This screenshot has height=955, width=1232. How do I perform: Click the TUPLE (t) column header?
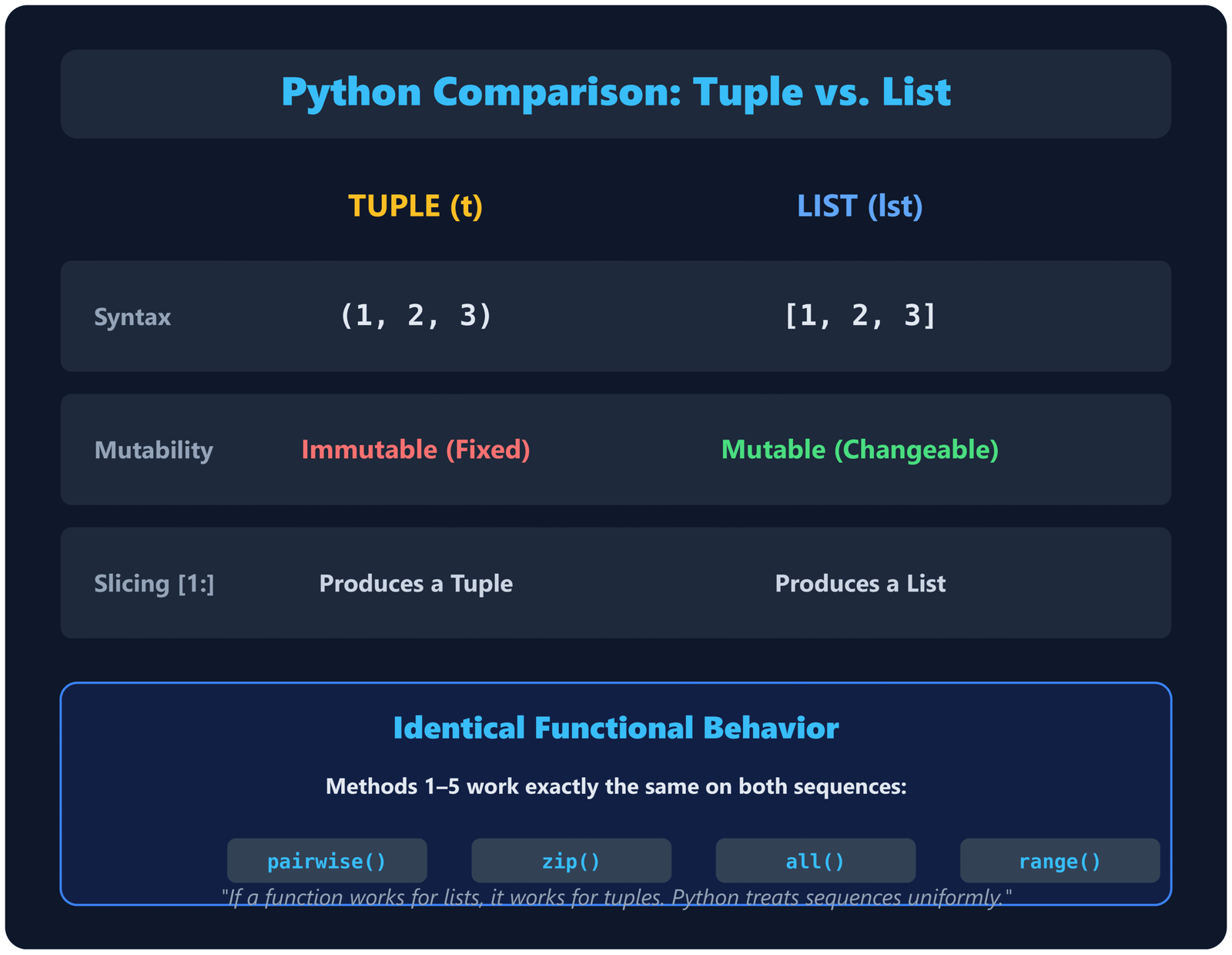coord(415,206)
